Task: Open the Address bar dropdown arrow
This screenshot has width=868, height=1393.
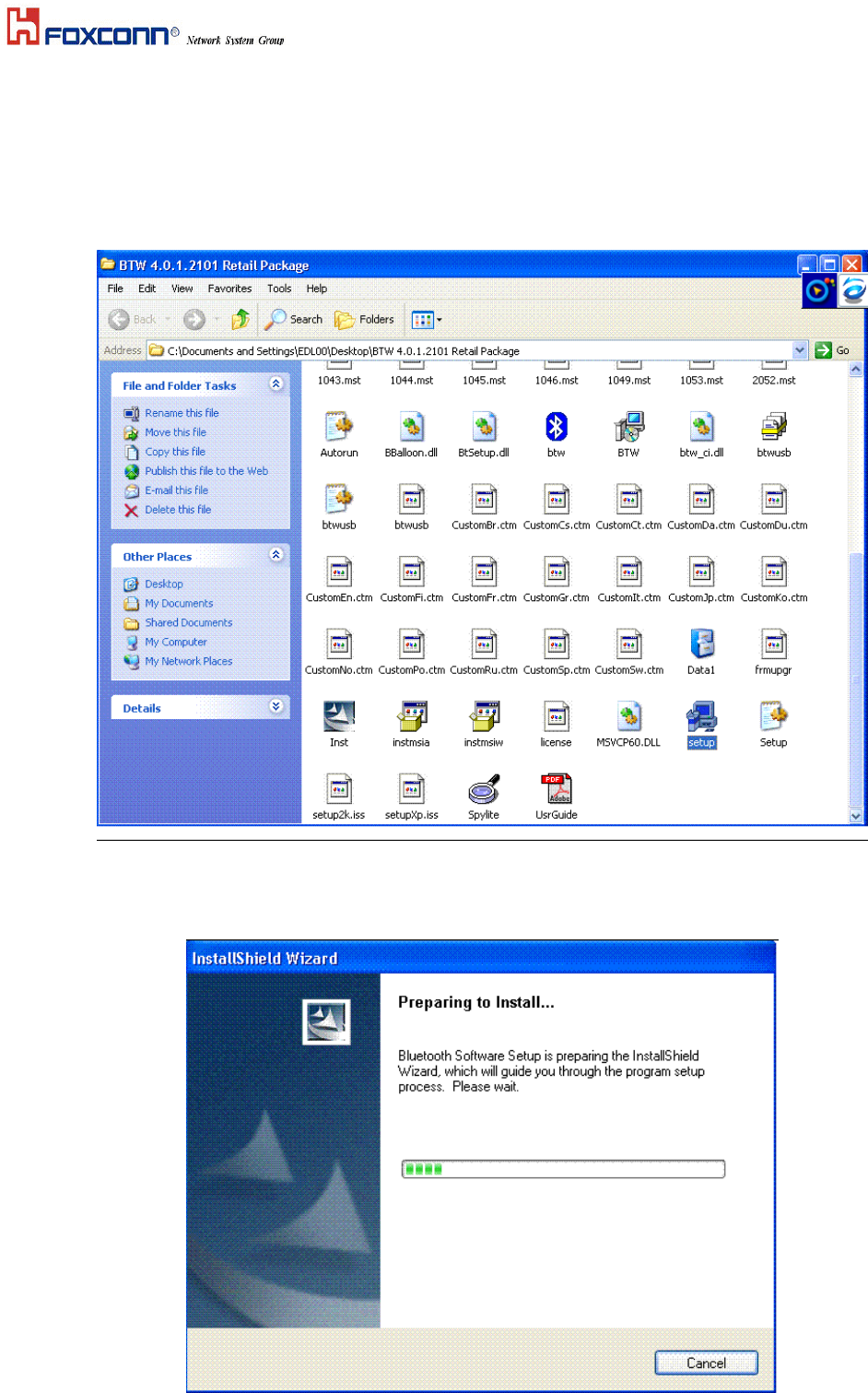Action: [800, 350]
